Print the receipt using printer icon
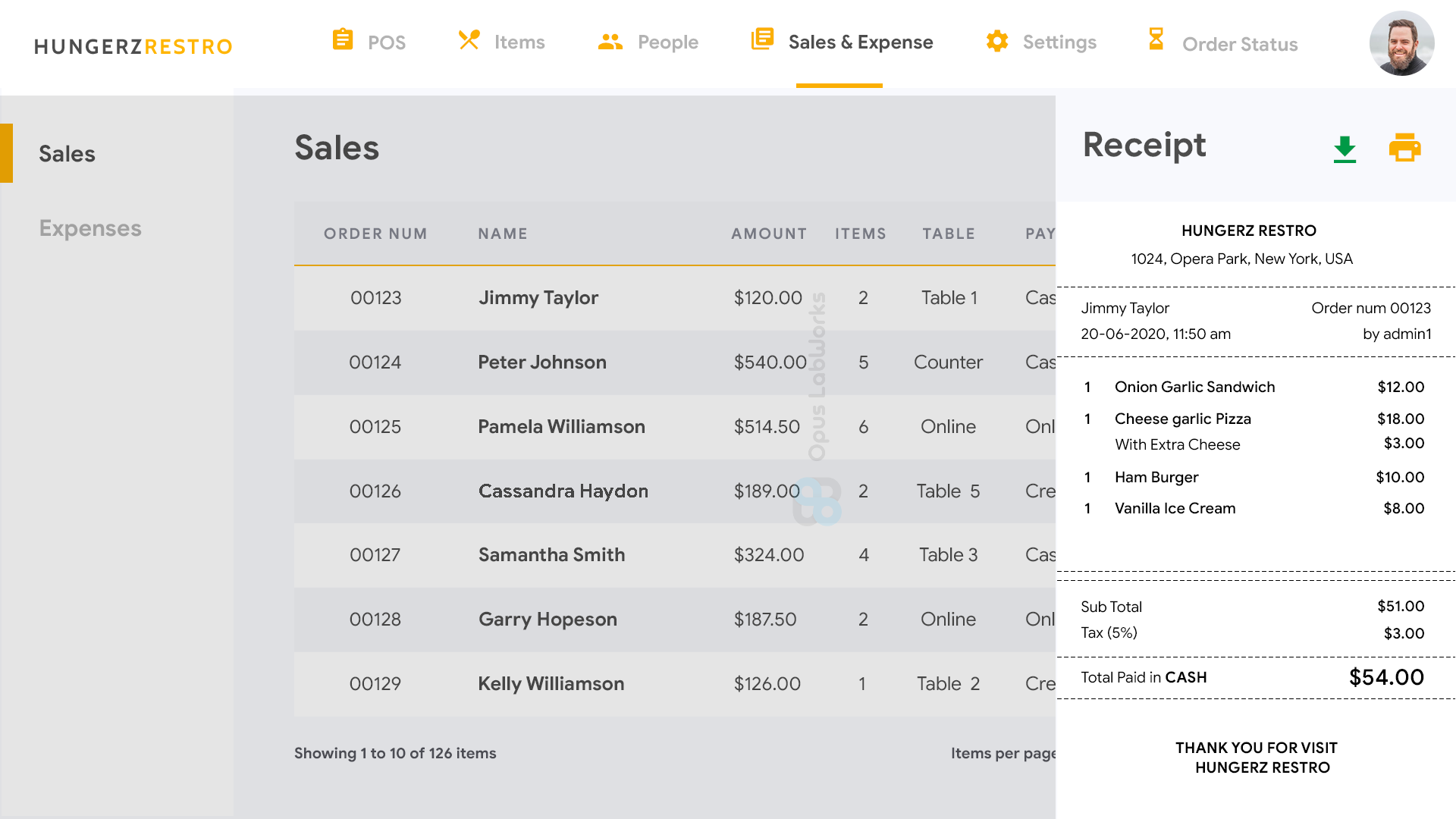This screenshot has height=819, width=1456. point(1404,148)
